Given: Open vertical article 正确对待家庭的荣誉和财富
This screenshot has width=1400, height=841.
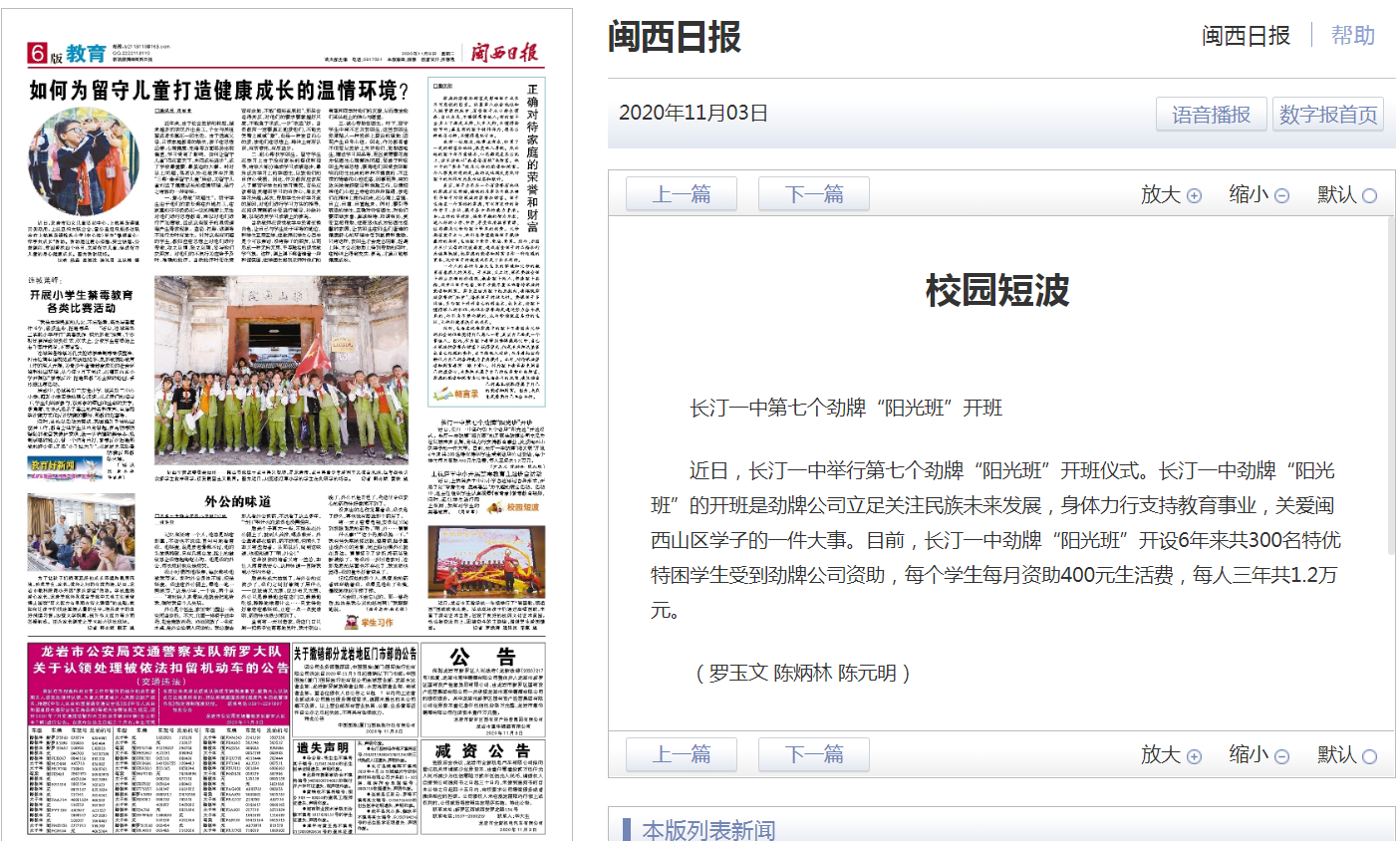Looking at the screenshot, I should (x=533, y=158).
